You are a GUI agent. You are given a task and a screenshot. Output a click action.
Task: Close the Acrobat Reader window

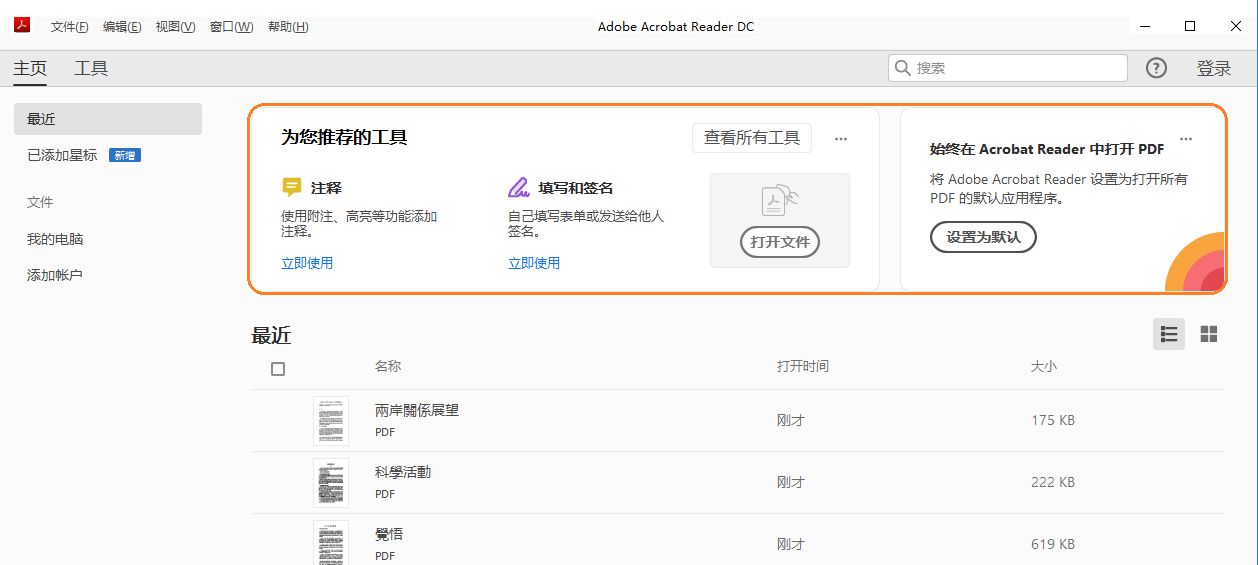click(1236, 26)
